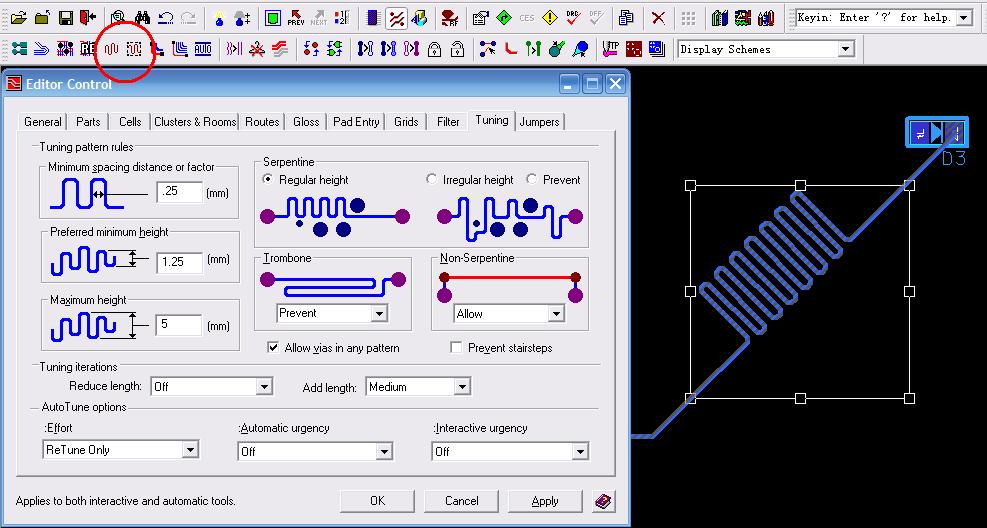Select the Prevent serpentine radio button
Viewport: 987px width, 528px height.
point(531,179)
